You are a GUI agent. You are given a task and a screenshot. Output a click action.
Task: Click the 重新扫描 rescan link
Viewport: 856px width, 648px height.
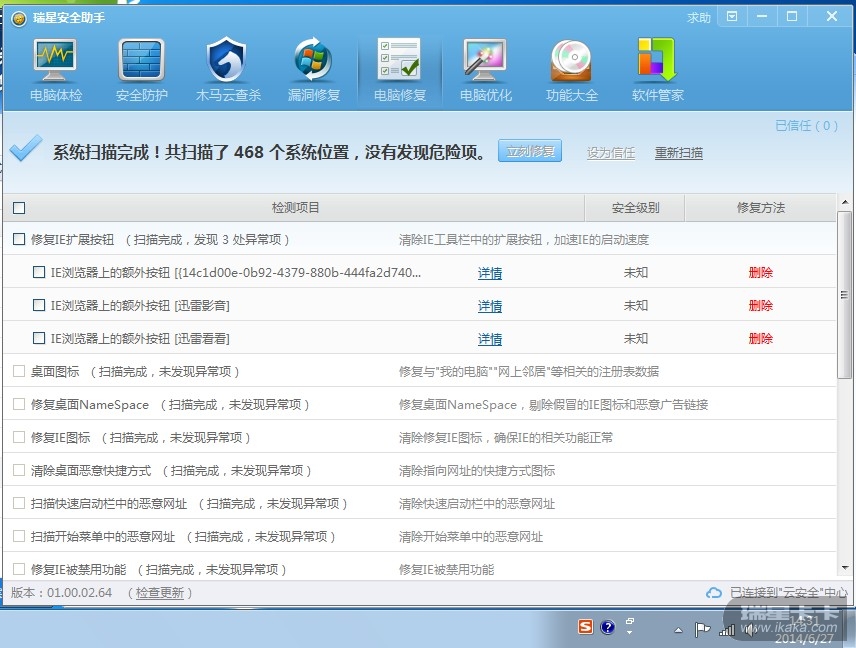(678, 153)
